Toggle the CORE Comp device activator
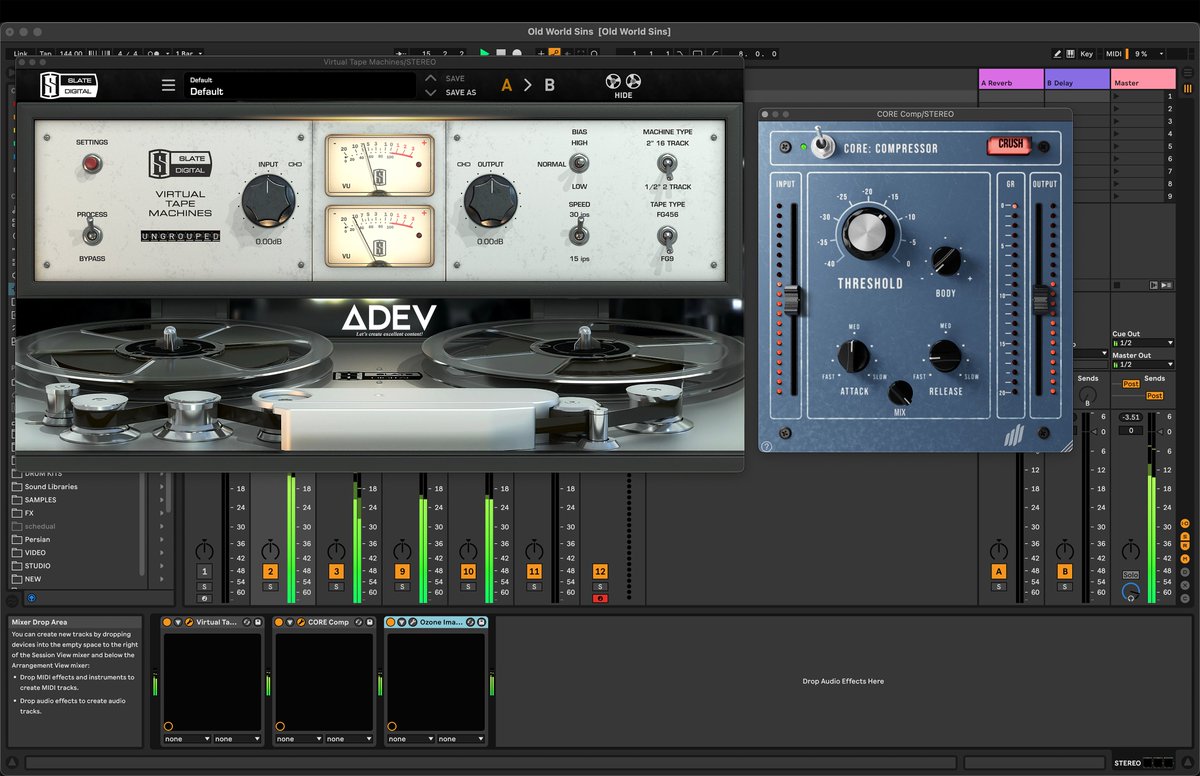 coord(279,622)
